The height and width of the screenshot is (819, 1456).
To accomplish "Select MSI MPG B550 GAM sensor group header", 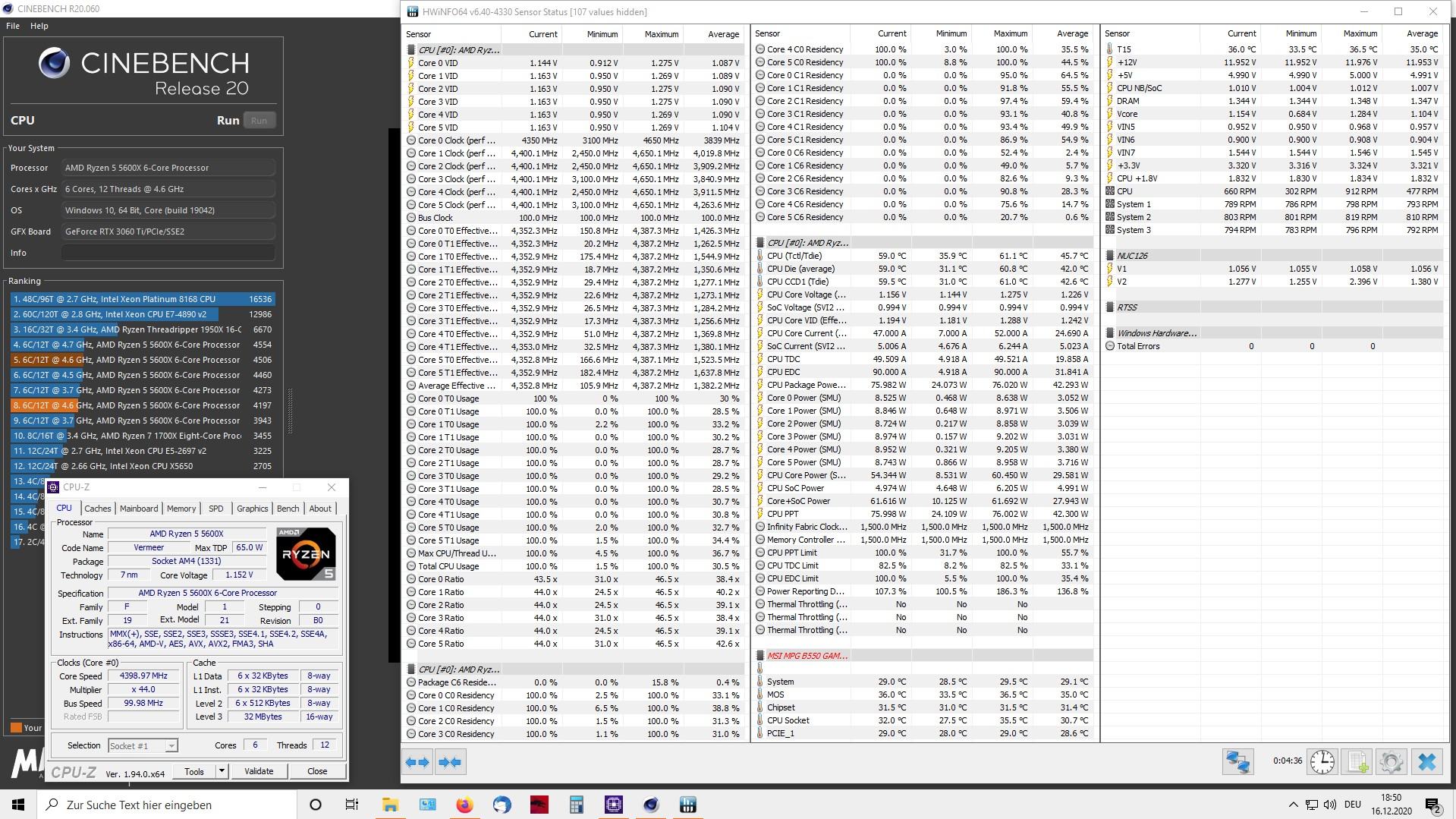I will (x=924, y=656).
